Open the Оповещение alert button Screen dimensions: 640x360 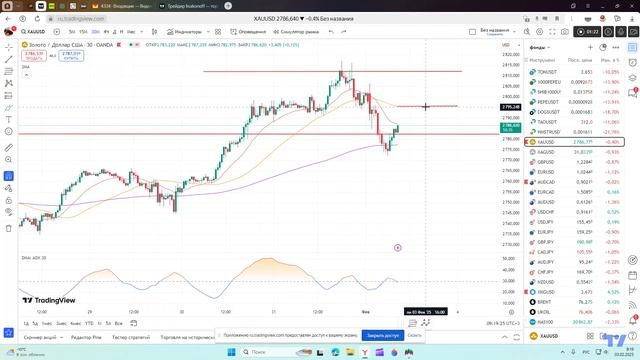pyautogui.click(x=248, y=31)
